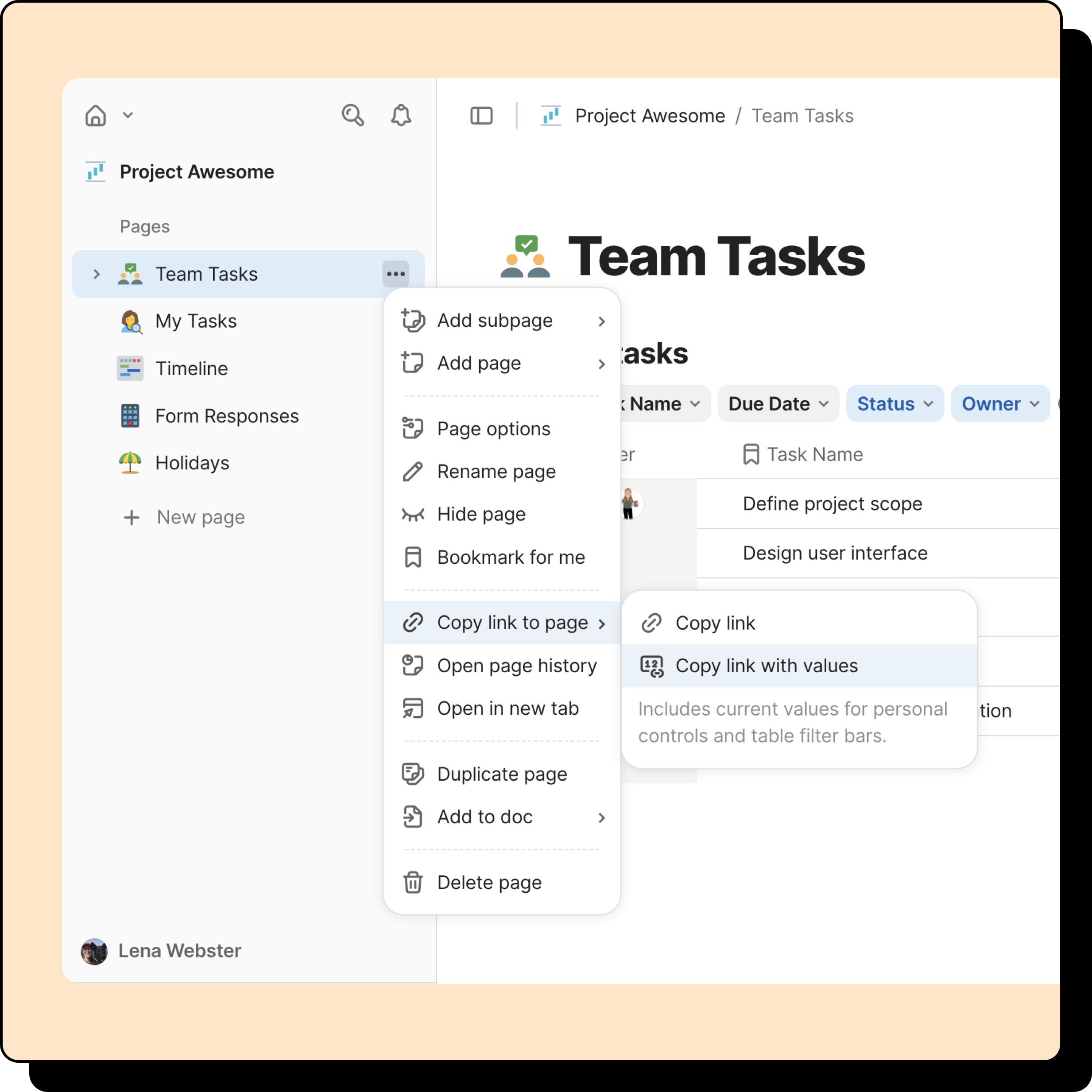1092x1092 pixels.
Task: Open the Owner filter dropdown
Action: 999,403
